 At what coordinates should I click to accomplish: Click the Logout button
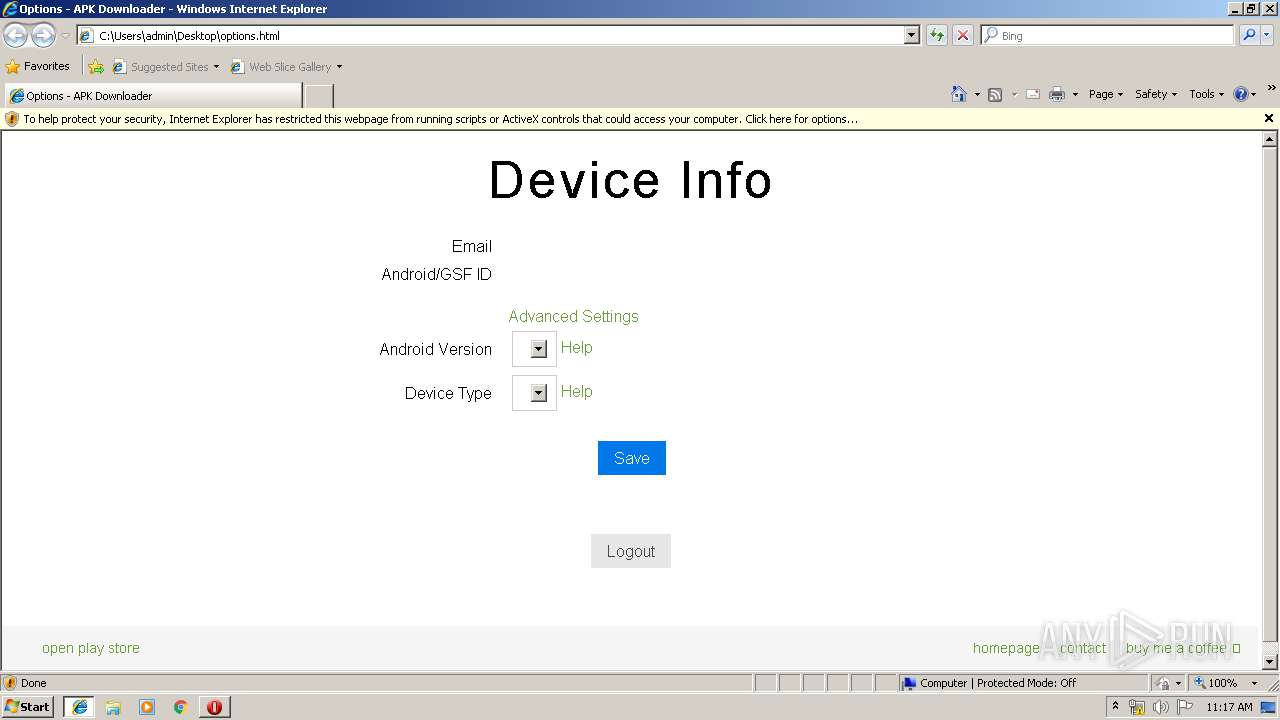click(x=631, y=551)
